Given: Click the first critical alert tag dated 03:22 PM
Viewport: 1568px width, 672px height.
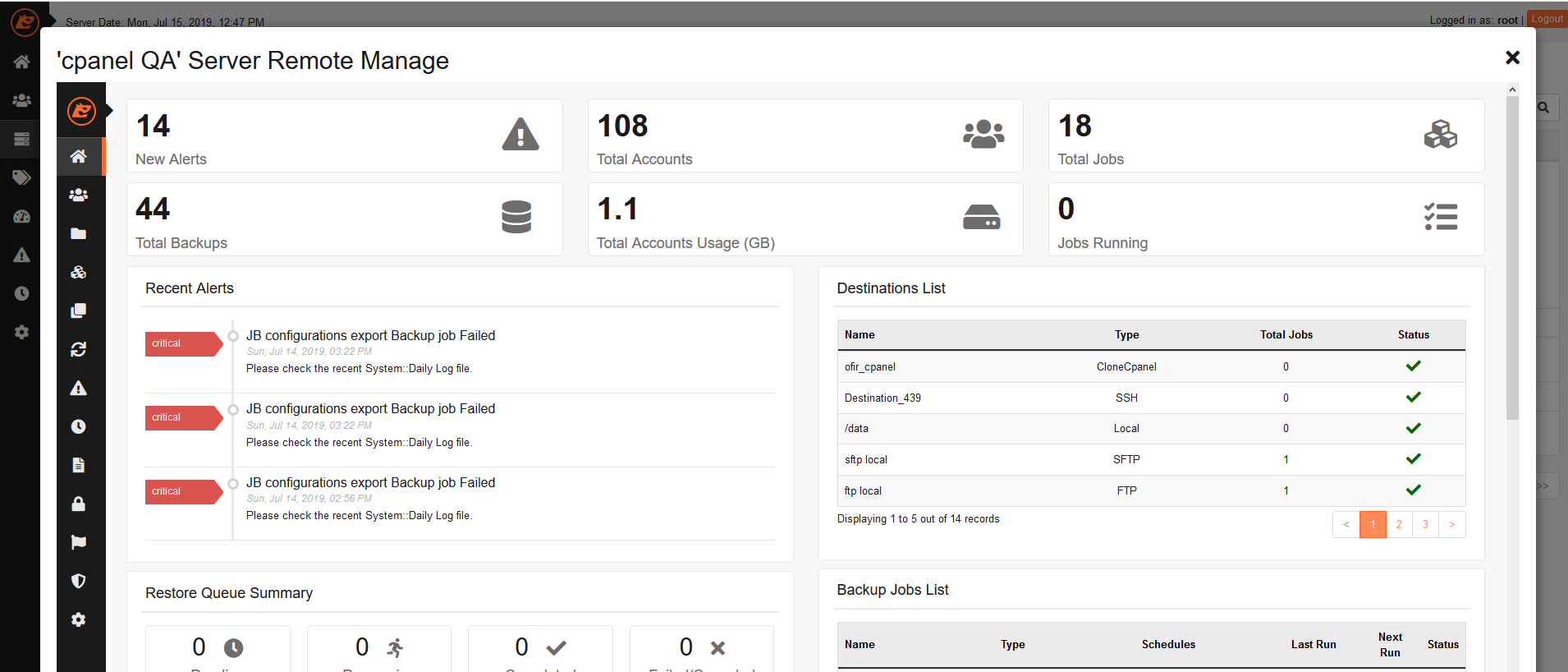Looking at the screenshot, I should 184,343.
